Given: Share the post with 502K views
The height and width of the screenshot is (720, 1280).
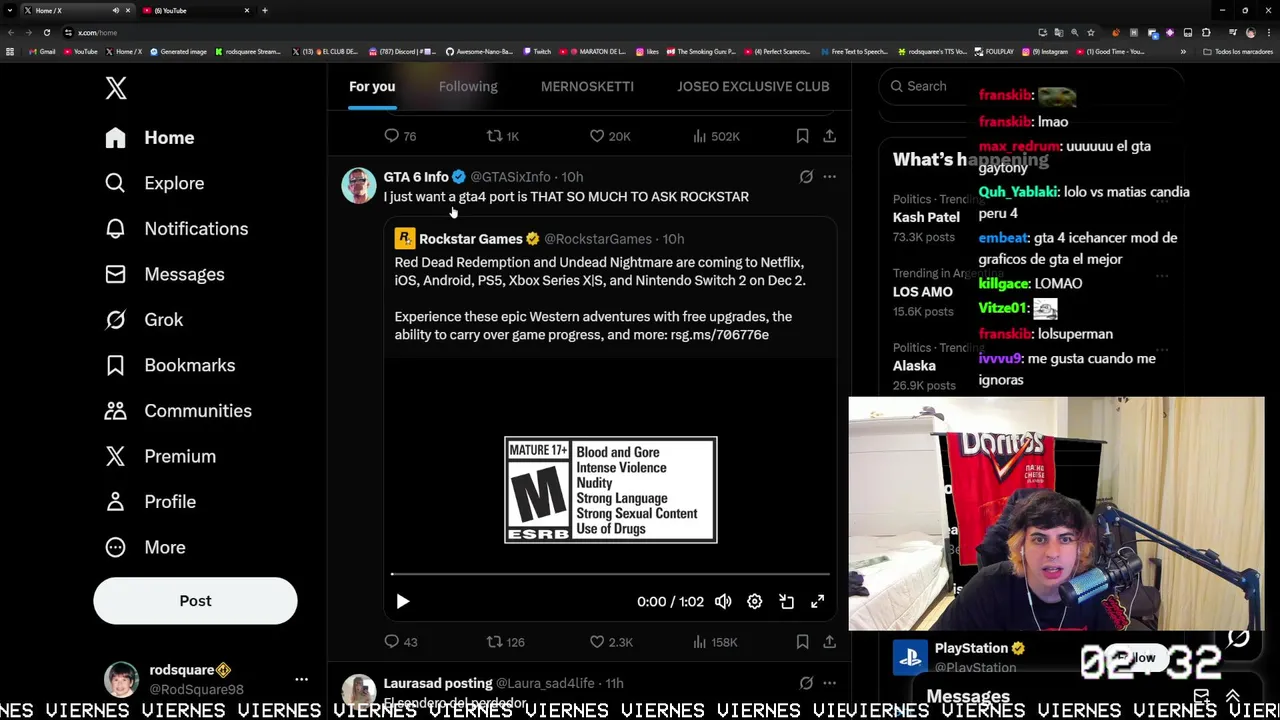Looking at the screenshot, I should [x=829, y=136].
